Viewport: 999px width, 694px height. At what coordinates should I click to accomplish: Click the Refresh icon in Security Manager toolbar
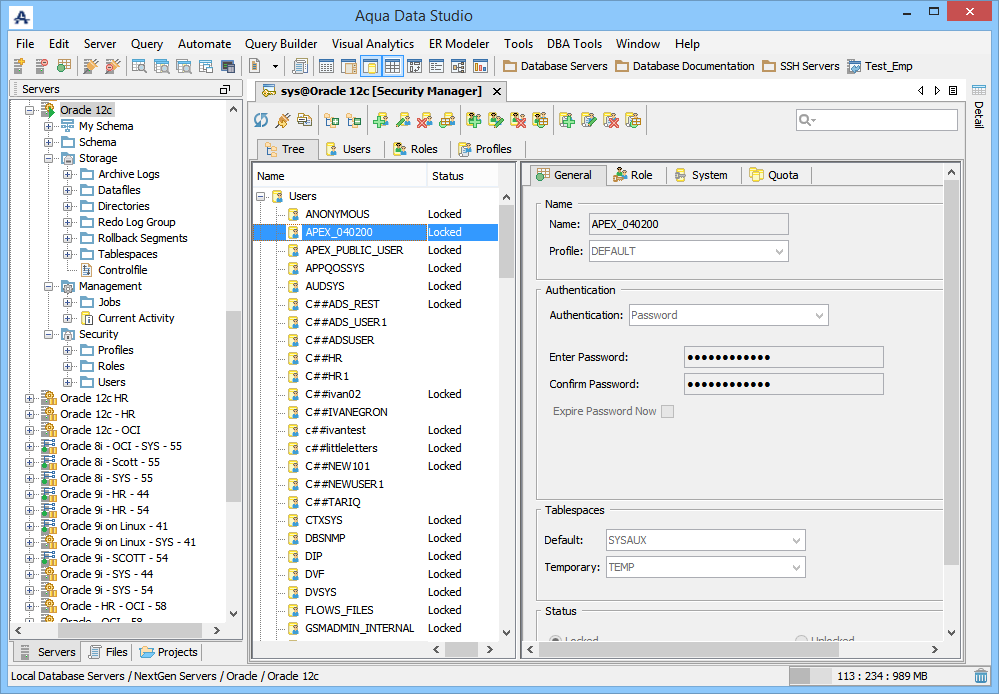tap(261, 120)
